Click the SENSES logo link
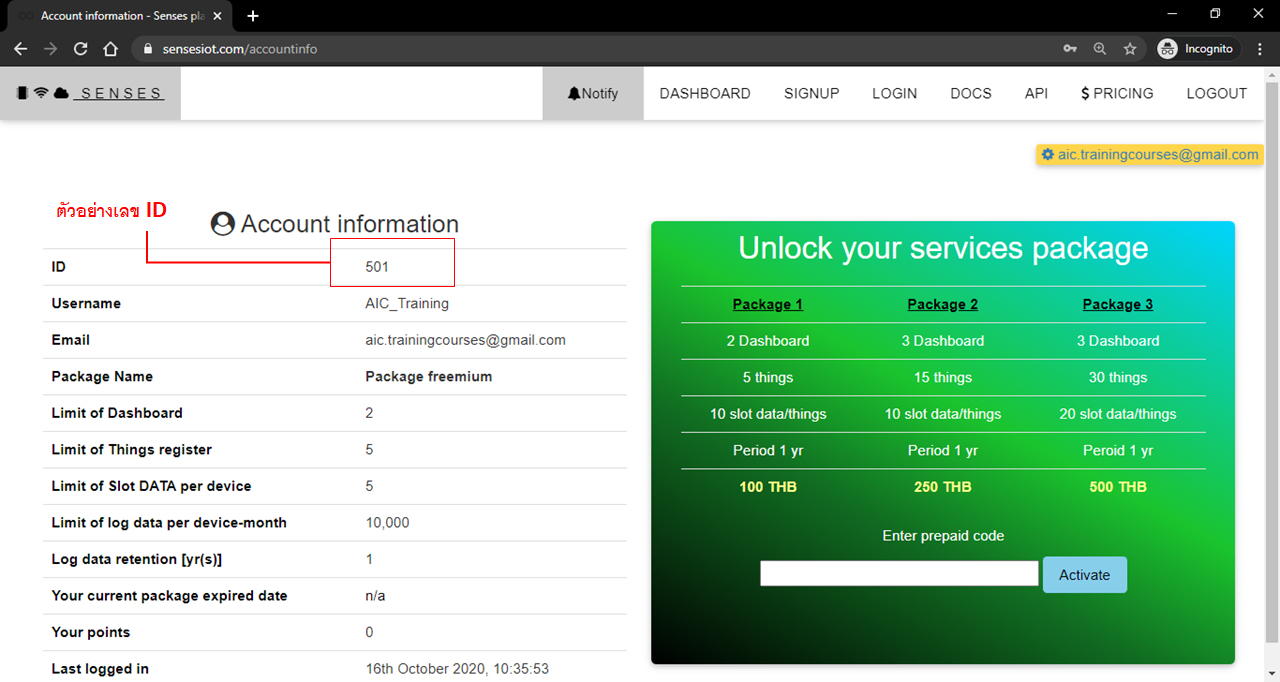The width and height of the screenshot is (1280, 682). point(91,94)
